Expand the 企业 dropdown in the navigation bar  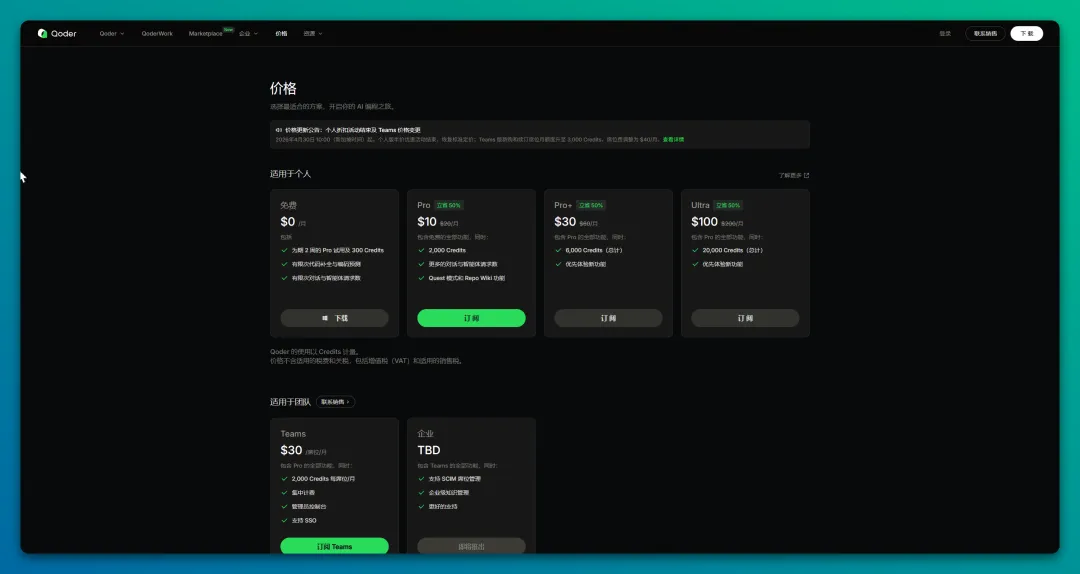tap(249, 33)
